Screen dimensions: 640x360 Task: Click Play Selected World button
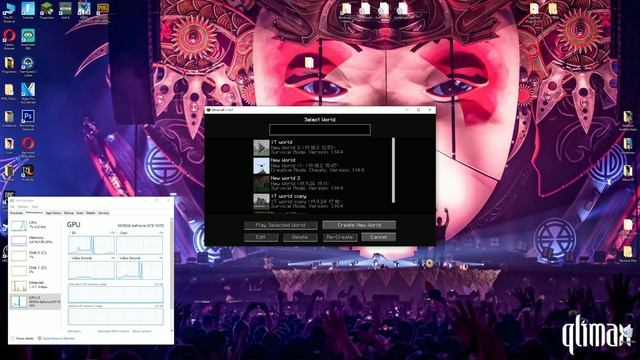click(x=280, y=225)
